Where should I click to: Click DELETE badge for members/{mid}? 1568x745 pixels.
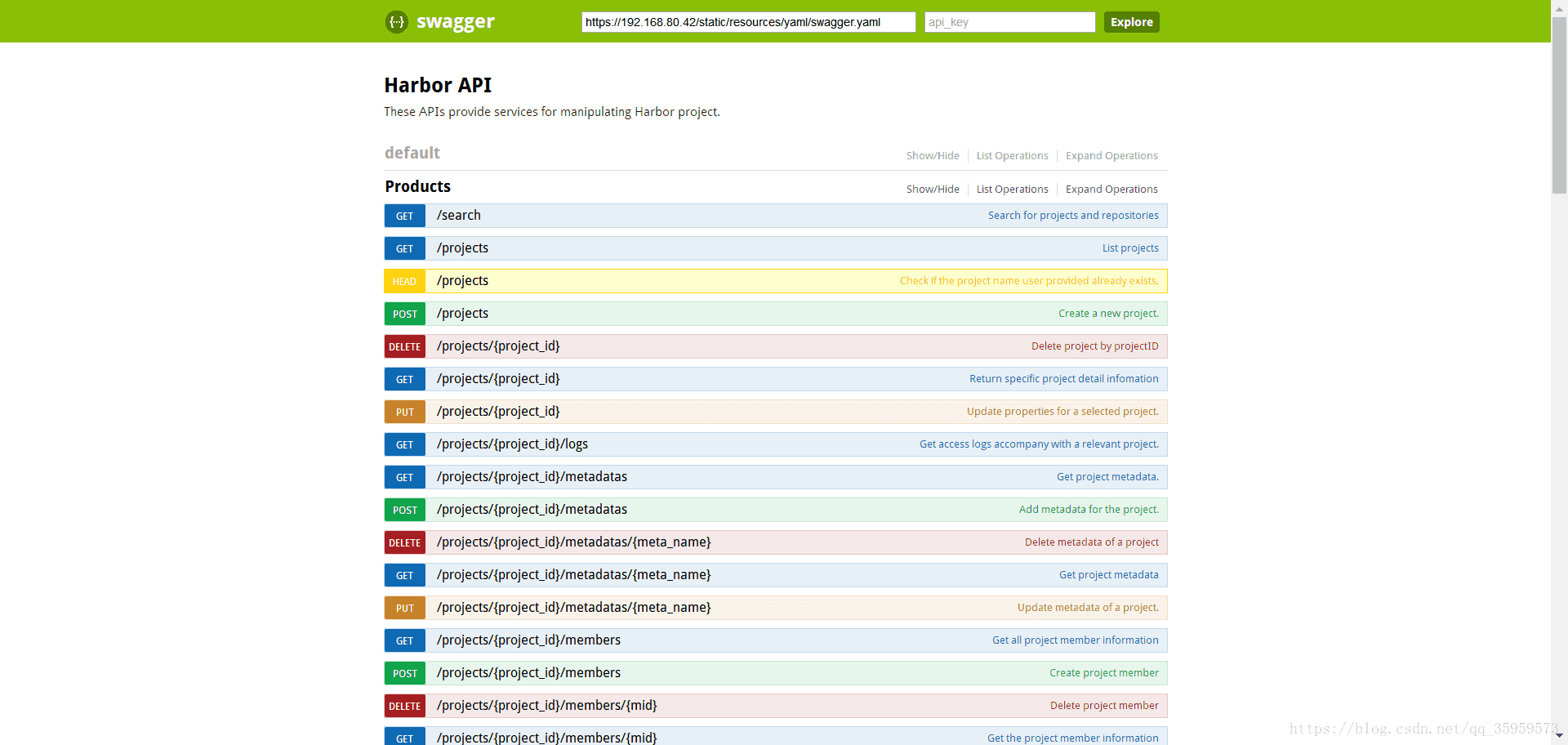tap(405, 706)
